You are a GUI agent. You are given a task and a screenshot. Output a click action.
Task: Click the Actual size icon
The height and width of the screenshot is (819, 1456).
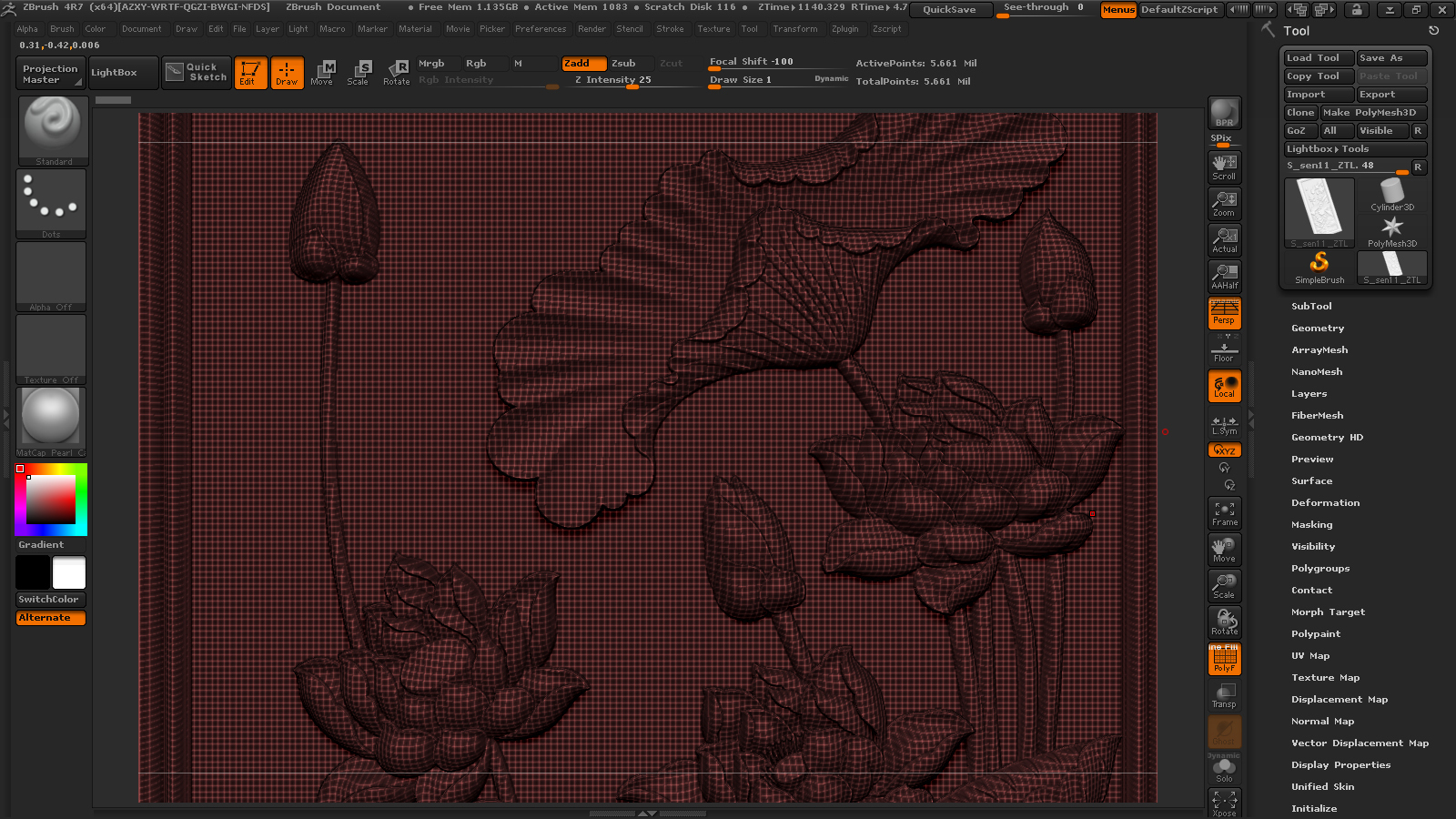(x=1224, y=239)
